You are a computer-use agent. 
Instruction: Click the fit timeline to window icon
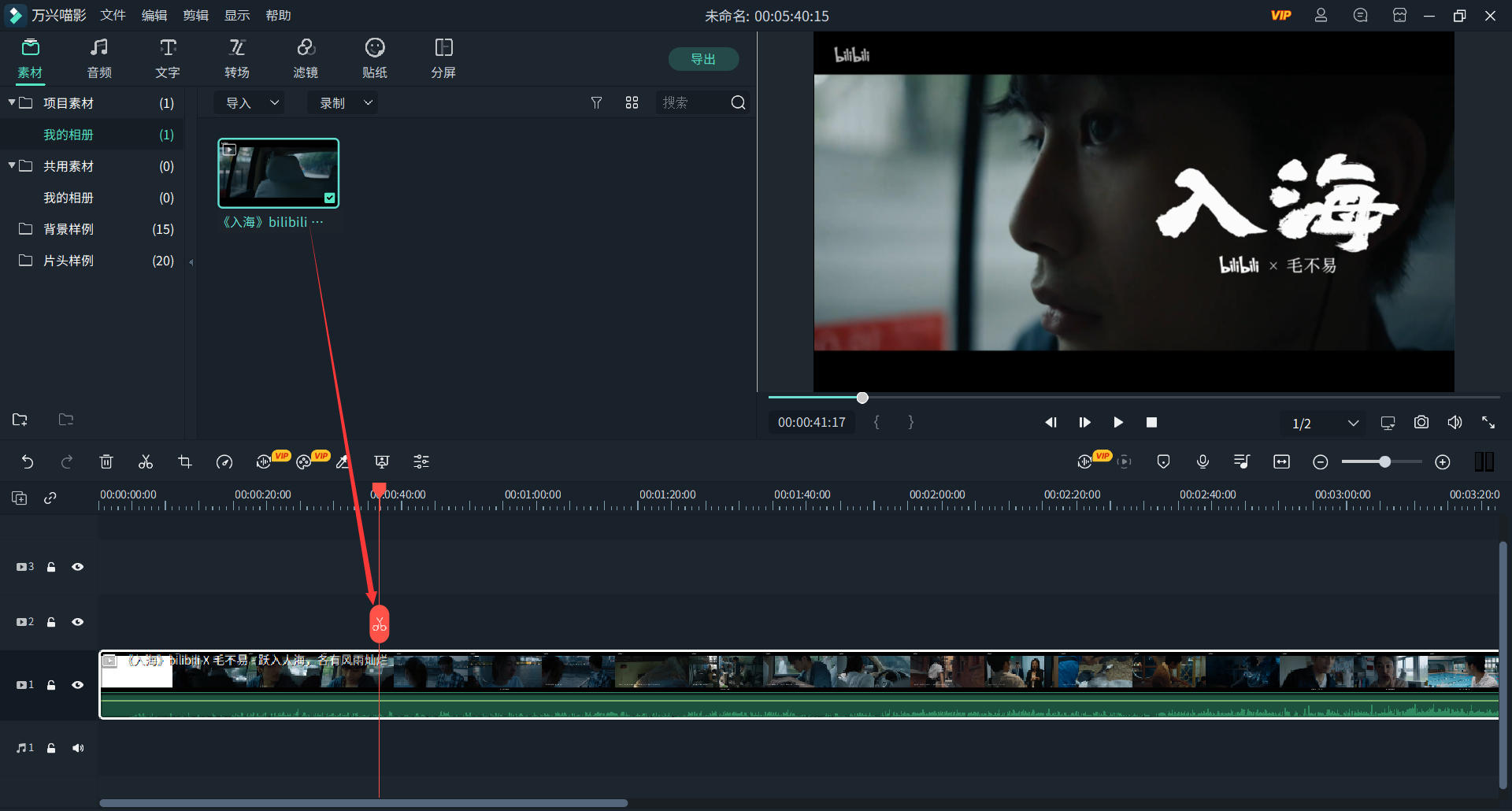(x=1281, y=462)
